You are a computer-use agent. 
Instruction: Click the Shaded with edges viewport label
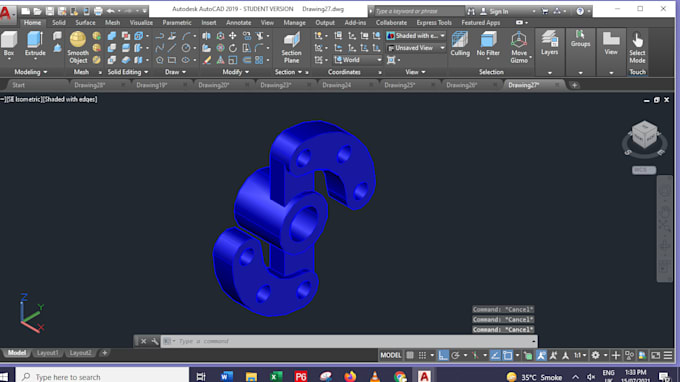[x=70, y=99]
